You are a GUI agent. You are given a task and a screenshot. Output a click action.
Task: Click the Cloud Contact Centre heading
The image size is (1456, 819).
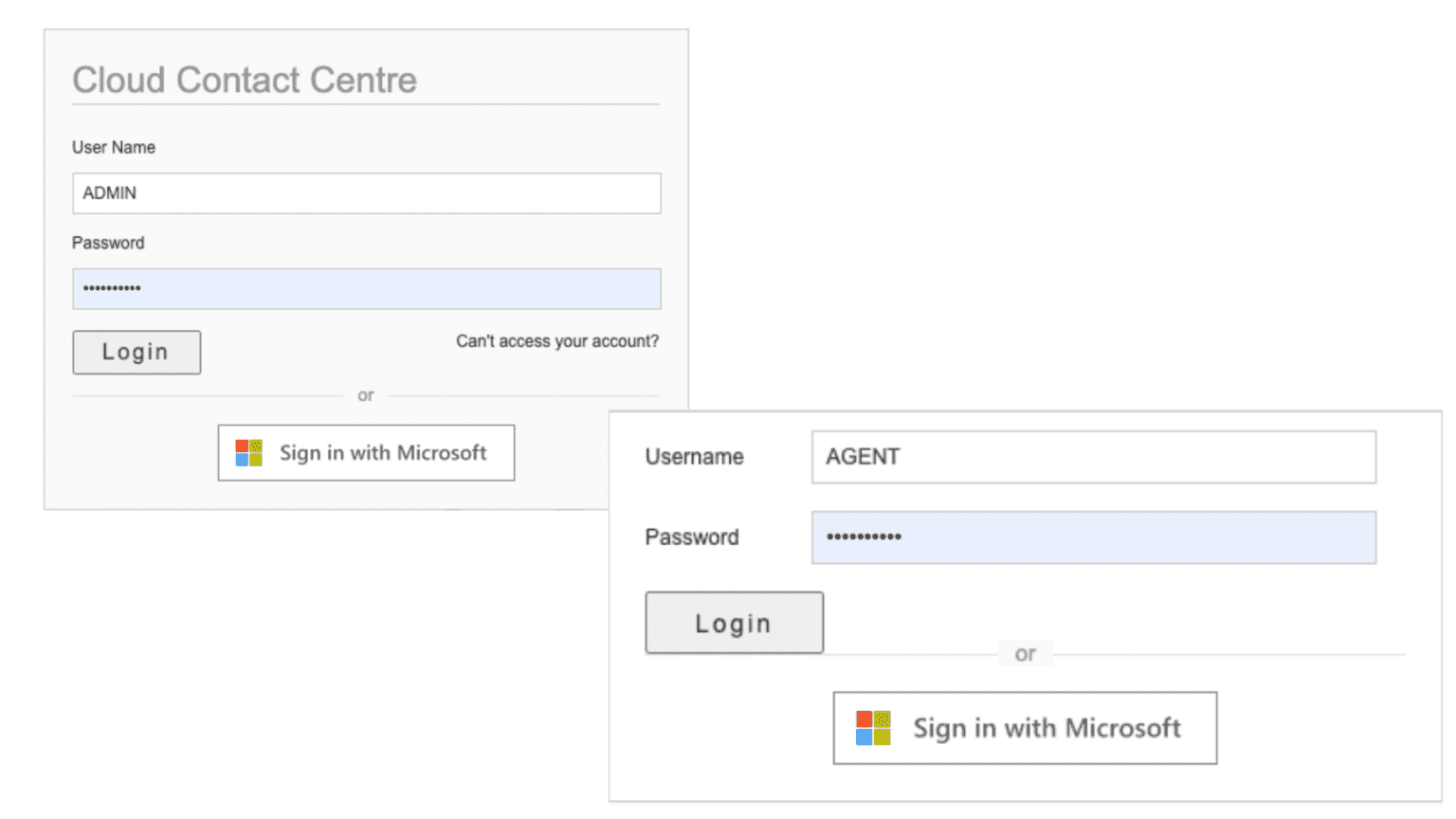244,81
